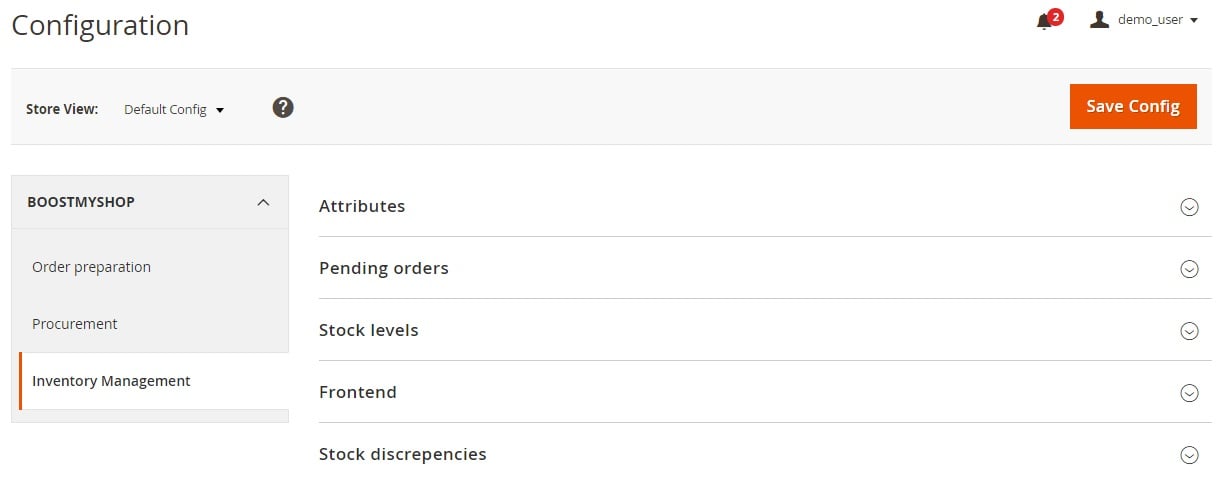Image resolution: width=1225 pixels, height=477 pixels.
Task: Open the Stock levels section title
Action: coord(369,330)
